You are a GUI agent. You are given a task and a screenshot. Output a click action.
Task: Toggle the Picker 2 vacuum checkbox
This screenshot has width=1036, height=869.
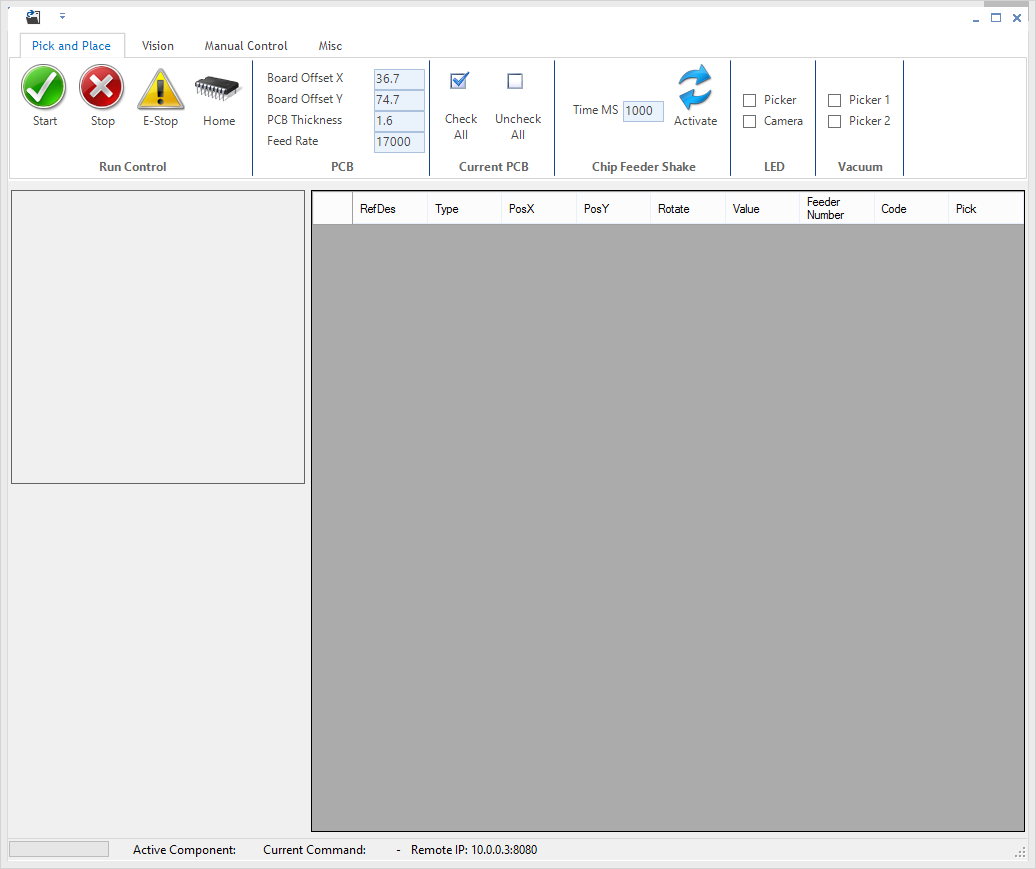point(835,121)
